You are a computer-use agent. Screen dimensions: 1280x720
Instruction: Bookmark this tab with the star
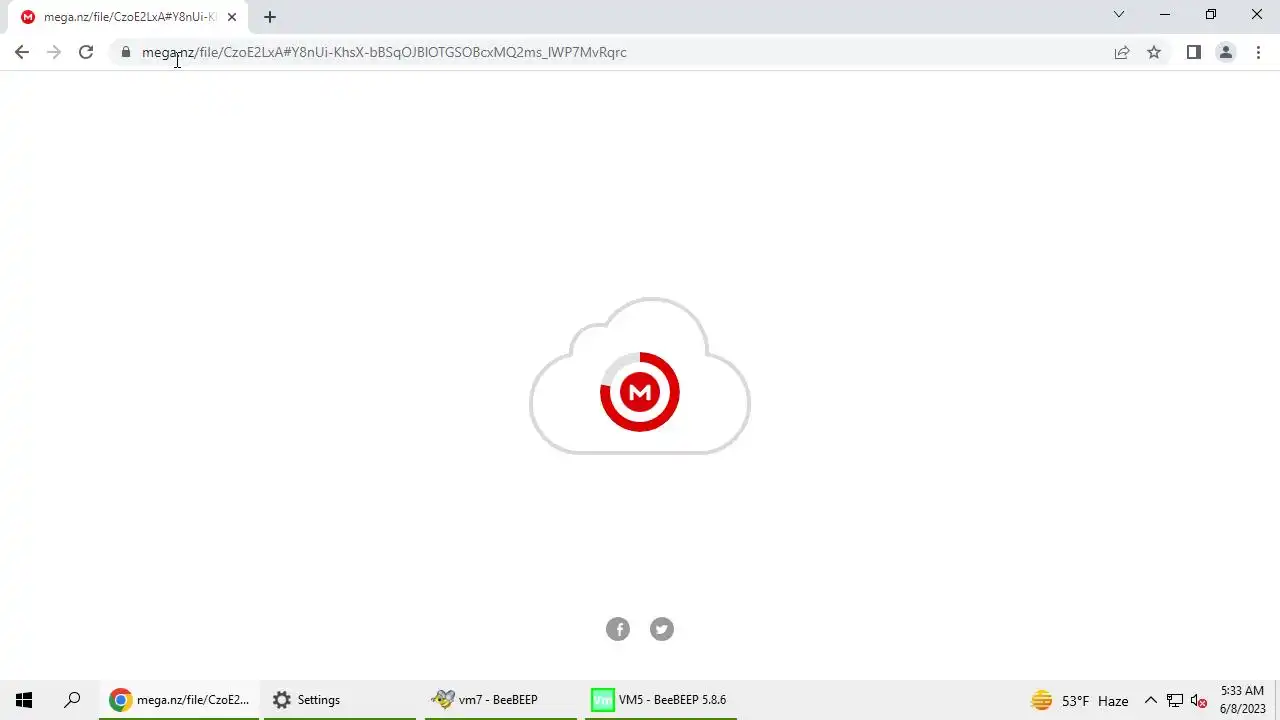coord(1154,52)
